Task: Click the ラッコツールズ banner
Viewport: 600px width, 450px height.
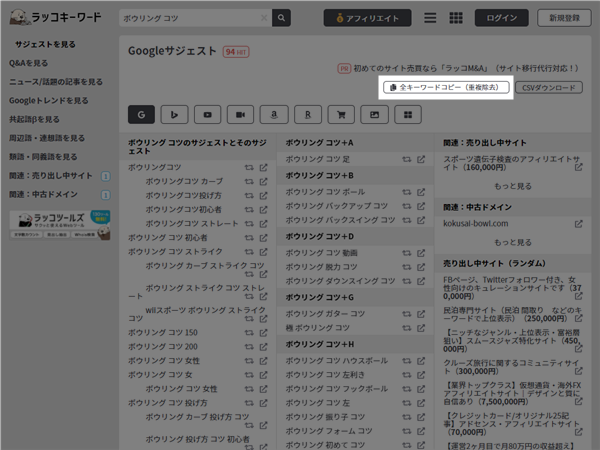Action: pyautogui.click(x=60, y=225)
